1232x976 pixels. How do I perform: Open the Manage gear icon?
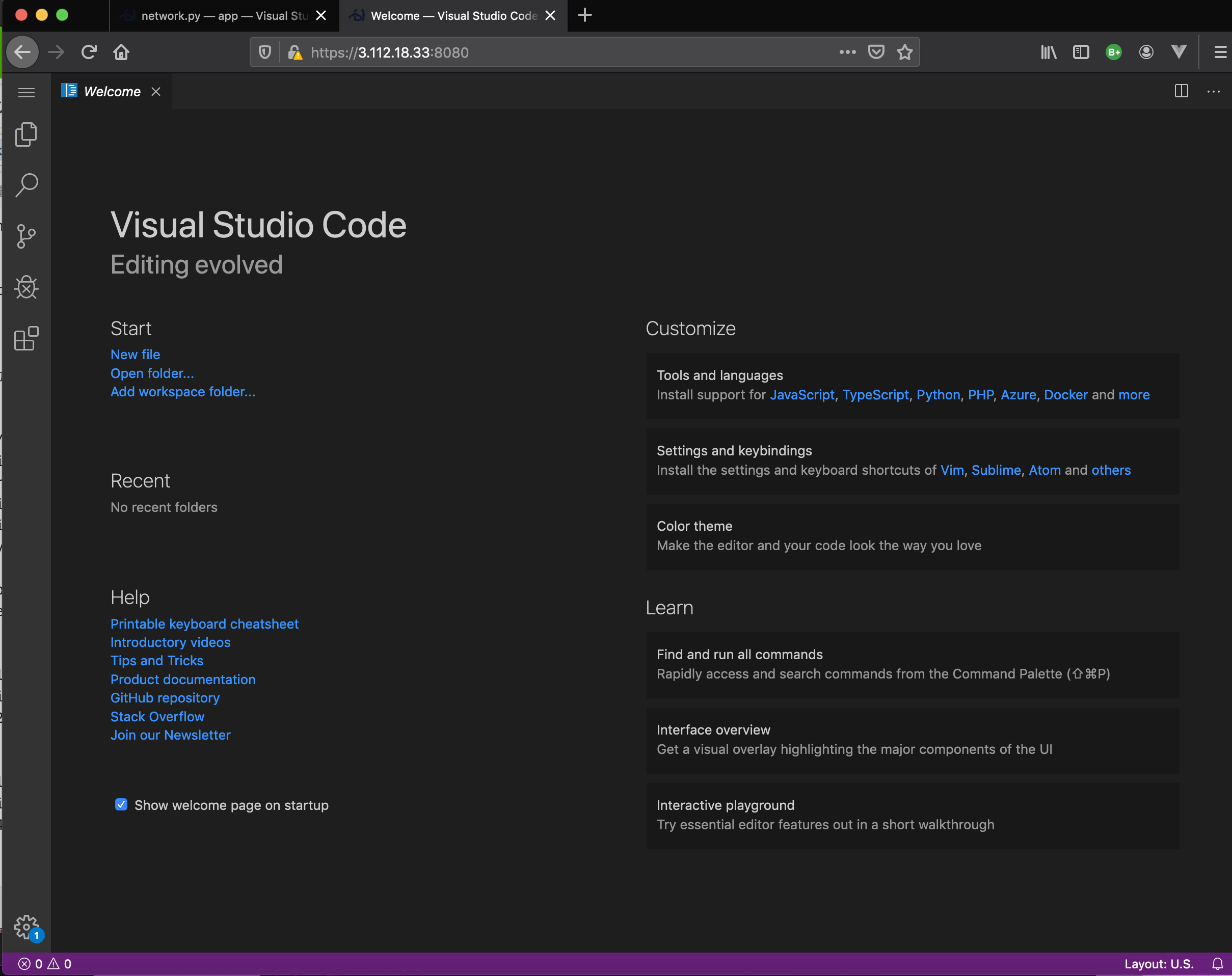point(26,927)
